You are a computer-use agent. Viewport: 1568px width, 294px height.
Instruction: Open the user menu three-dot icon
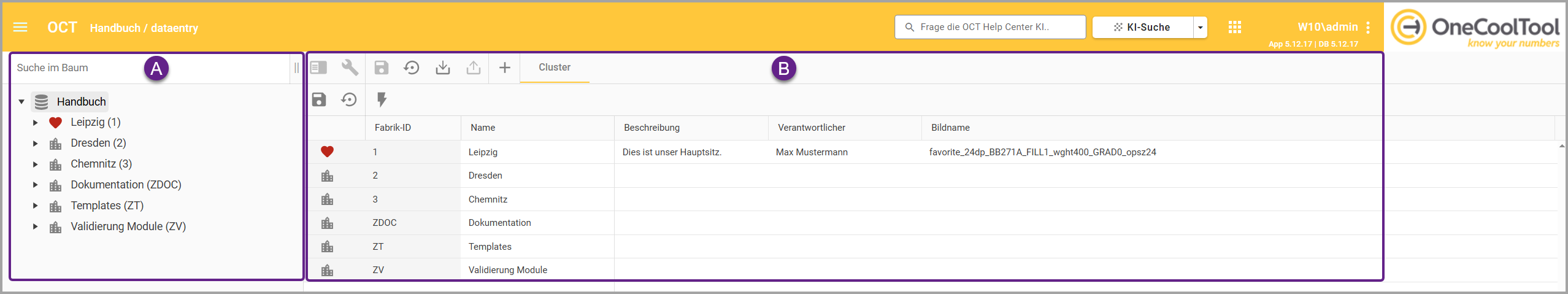point(1368,28)
